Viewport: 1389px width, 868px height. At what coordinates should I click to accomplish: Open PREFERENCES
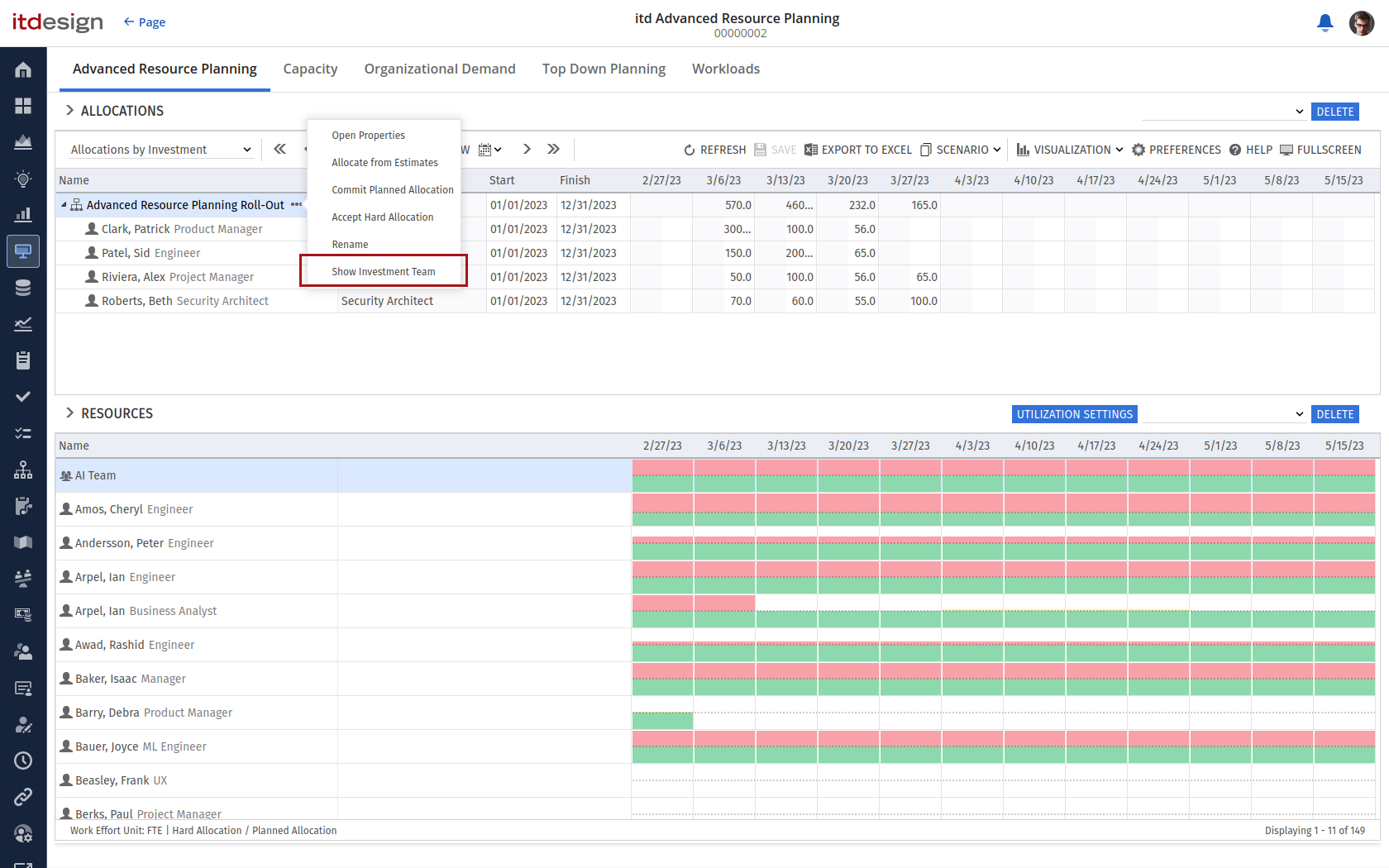[x=1177, y=150]
